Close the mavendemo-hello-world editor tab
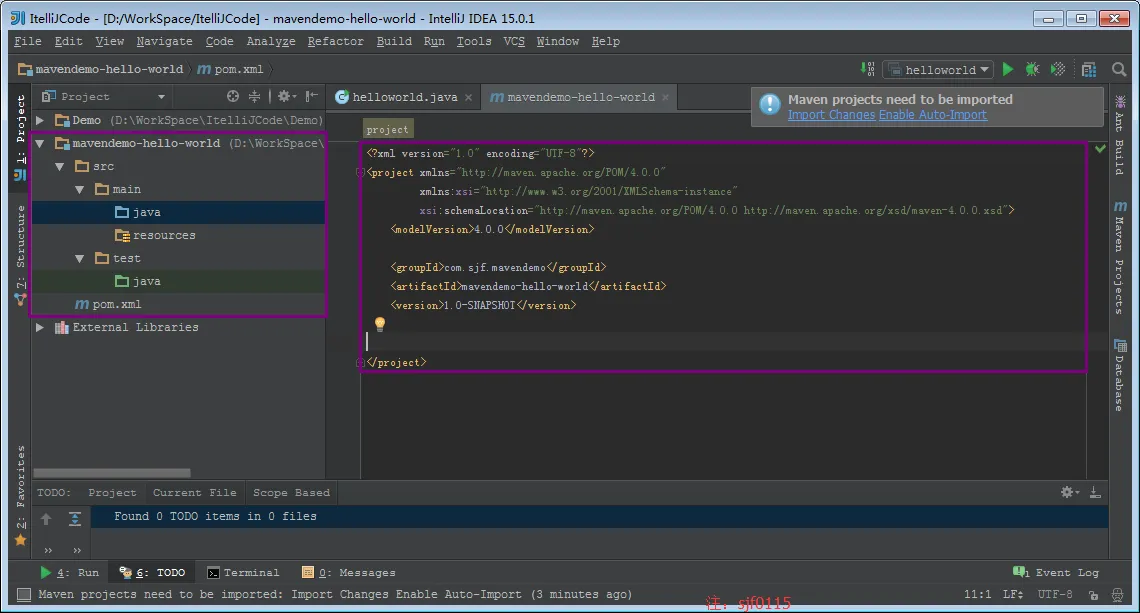The image size is (1140, 613). [665, 97]
